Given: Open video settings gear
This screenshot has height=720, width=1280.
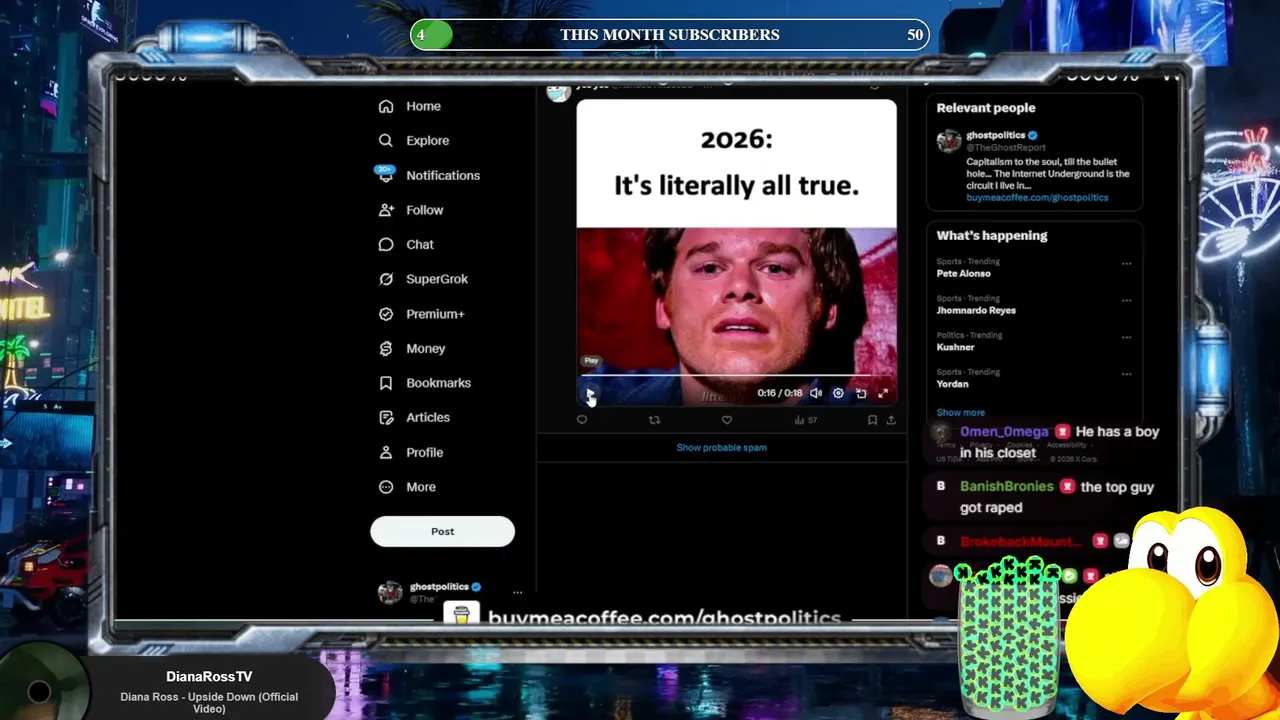Looking at the screenshot, I should pyautogui.click(x=838, y=393).
